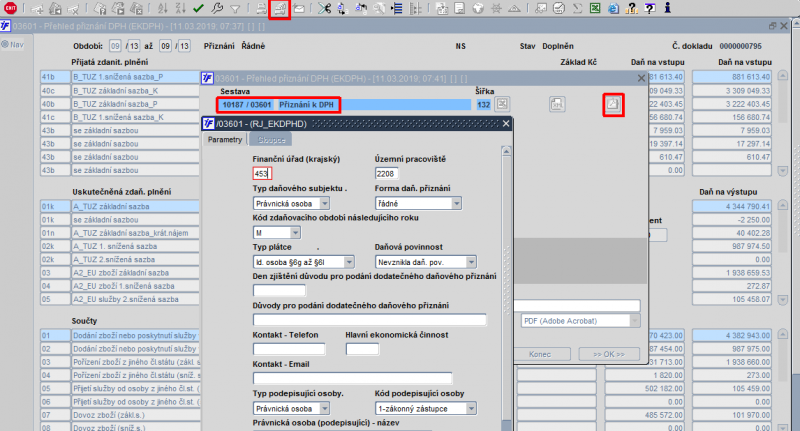Image resolution: width=800 pixels, height=431 pixels.
Task: Click the scroll-down arrow of Uskutečněná zdaň. plnění list
Action: click(x=783, y=299)
